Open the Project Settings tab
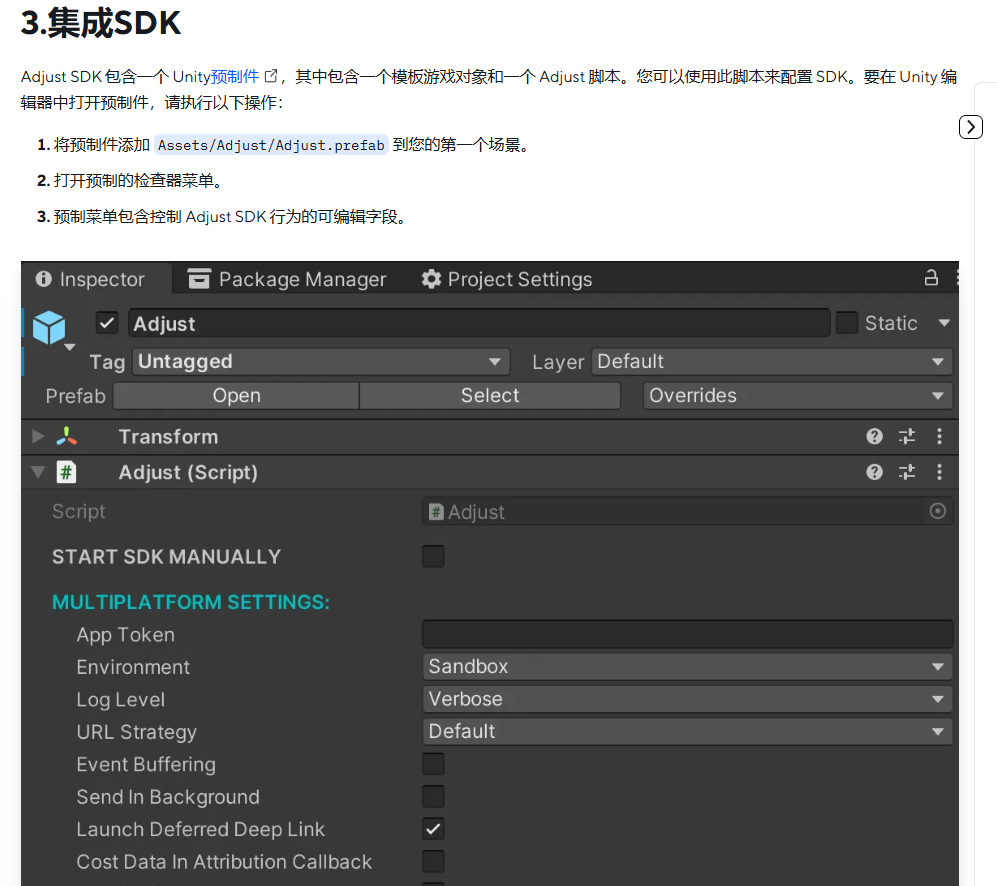Screen dimensions: 997x886 coord(507,279)
